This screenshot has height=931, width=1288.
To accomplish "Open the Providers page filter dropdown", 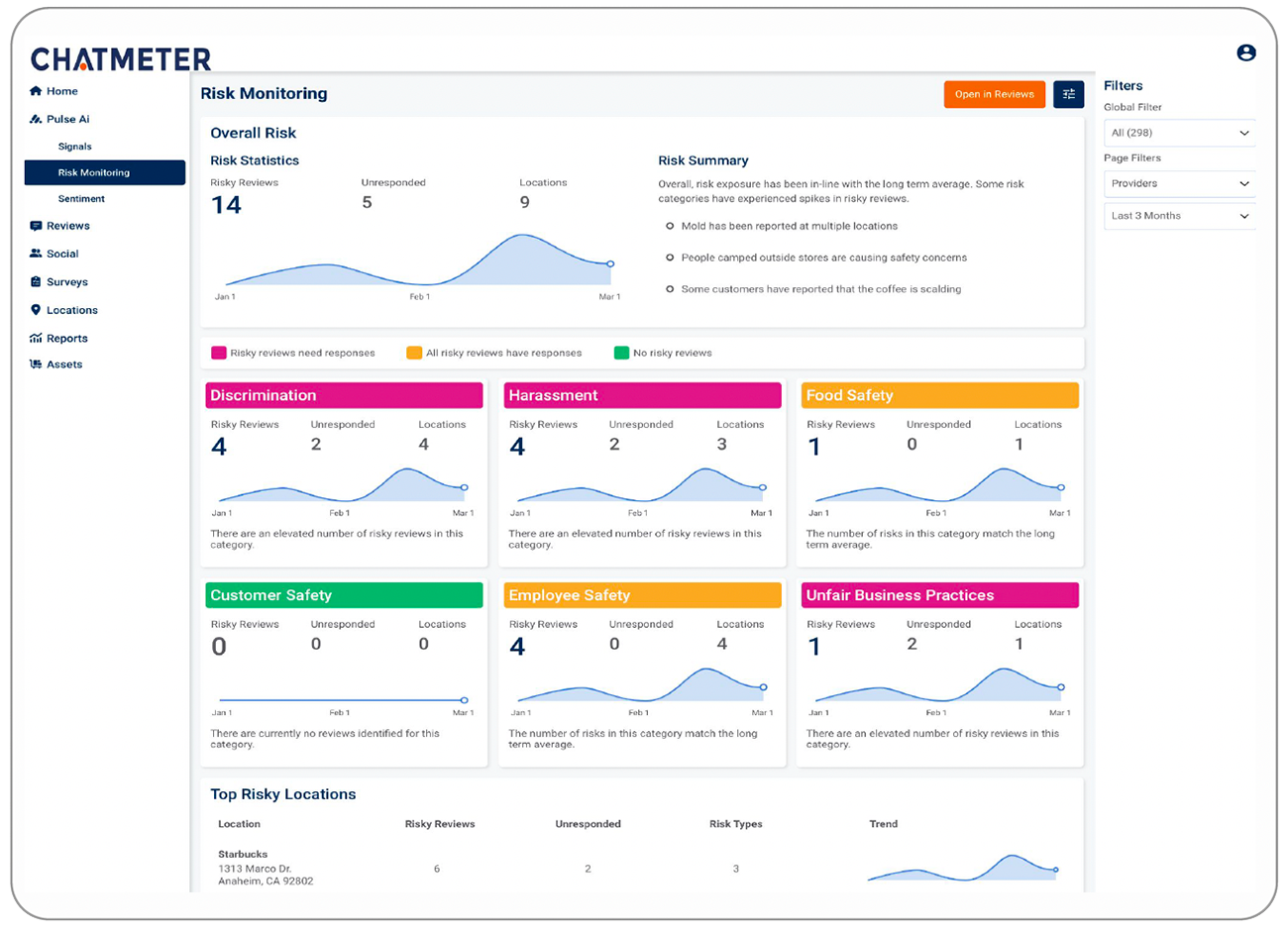I will coord(1179,184).
